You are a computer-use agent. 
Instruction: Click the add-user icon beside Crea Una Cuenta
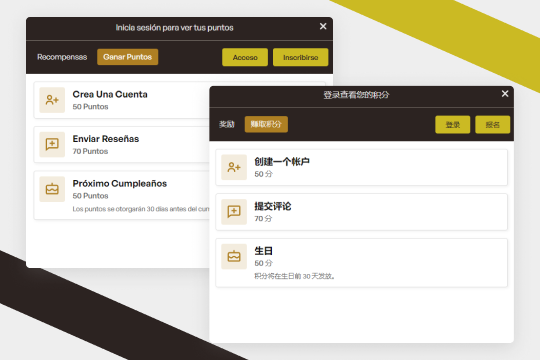click(52, 100)
